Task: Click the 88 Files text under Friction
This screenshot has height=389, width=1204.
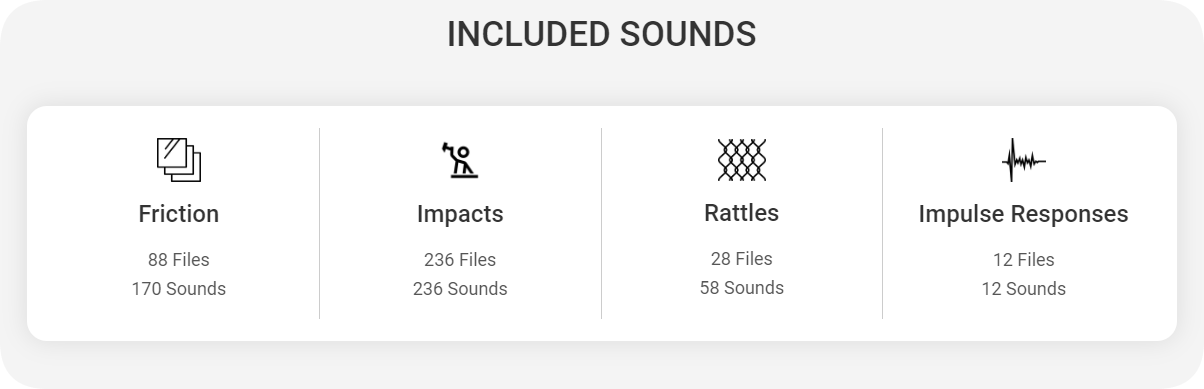Action: [x=179, y=260]
